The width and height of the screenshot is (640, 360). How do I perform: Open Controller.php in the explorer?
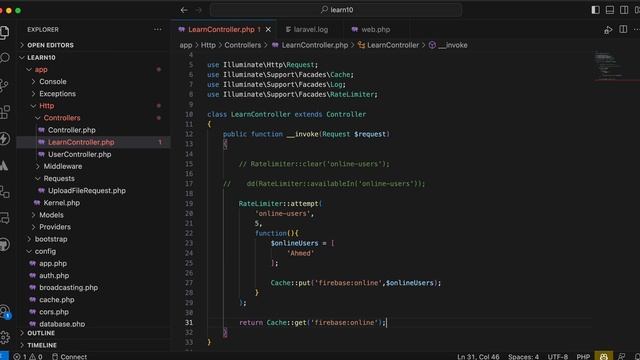point(71,130)
